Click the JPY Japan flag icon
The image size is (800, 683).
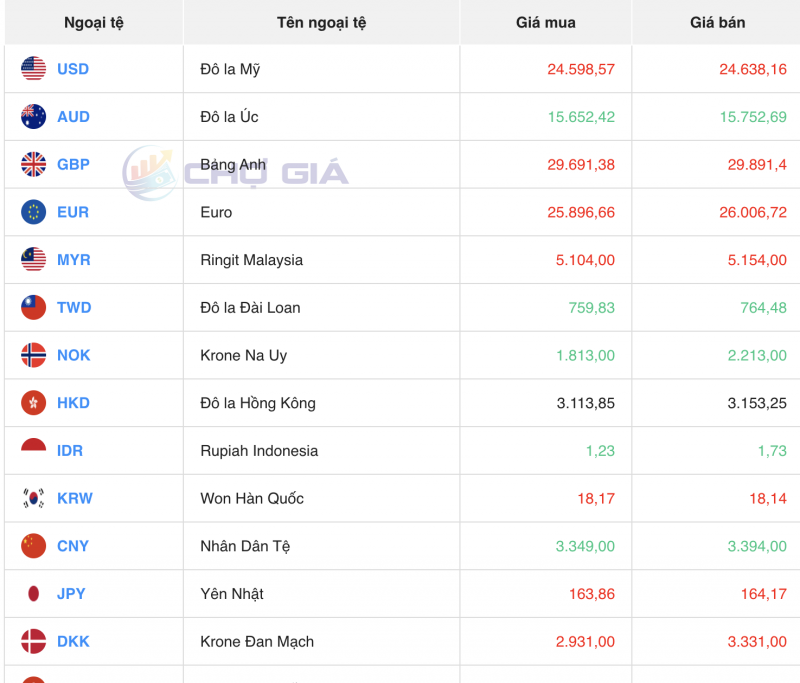pyautogui.click(x=33, y=594)
